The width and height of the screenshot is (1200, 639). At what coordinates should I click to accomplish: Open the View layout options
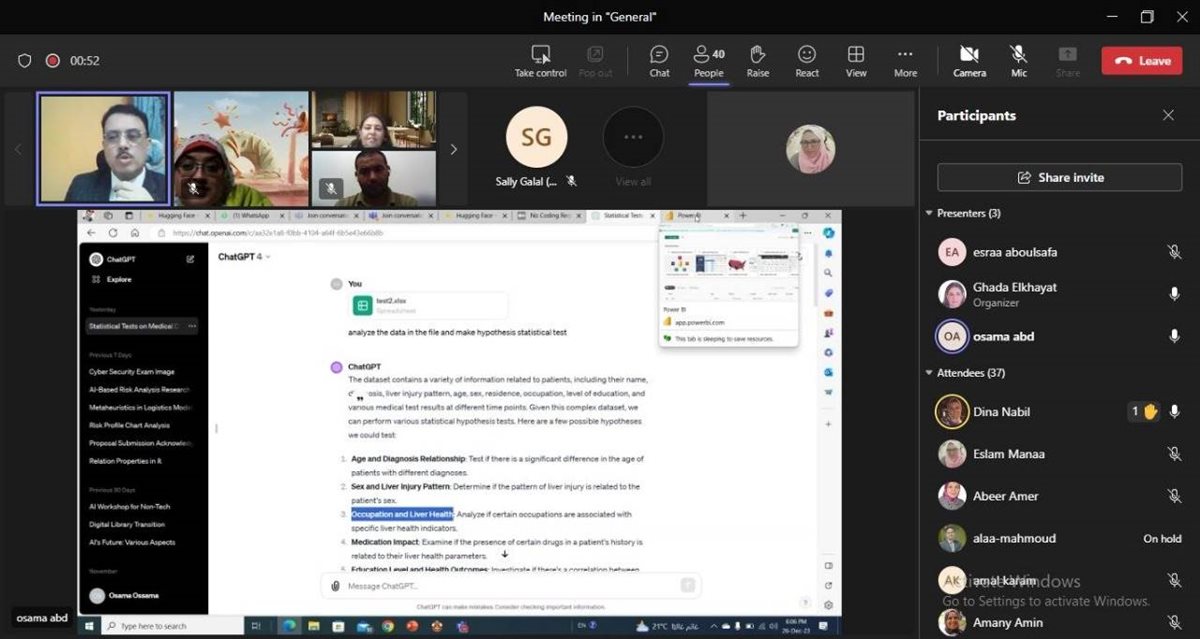coord(856,60)
